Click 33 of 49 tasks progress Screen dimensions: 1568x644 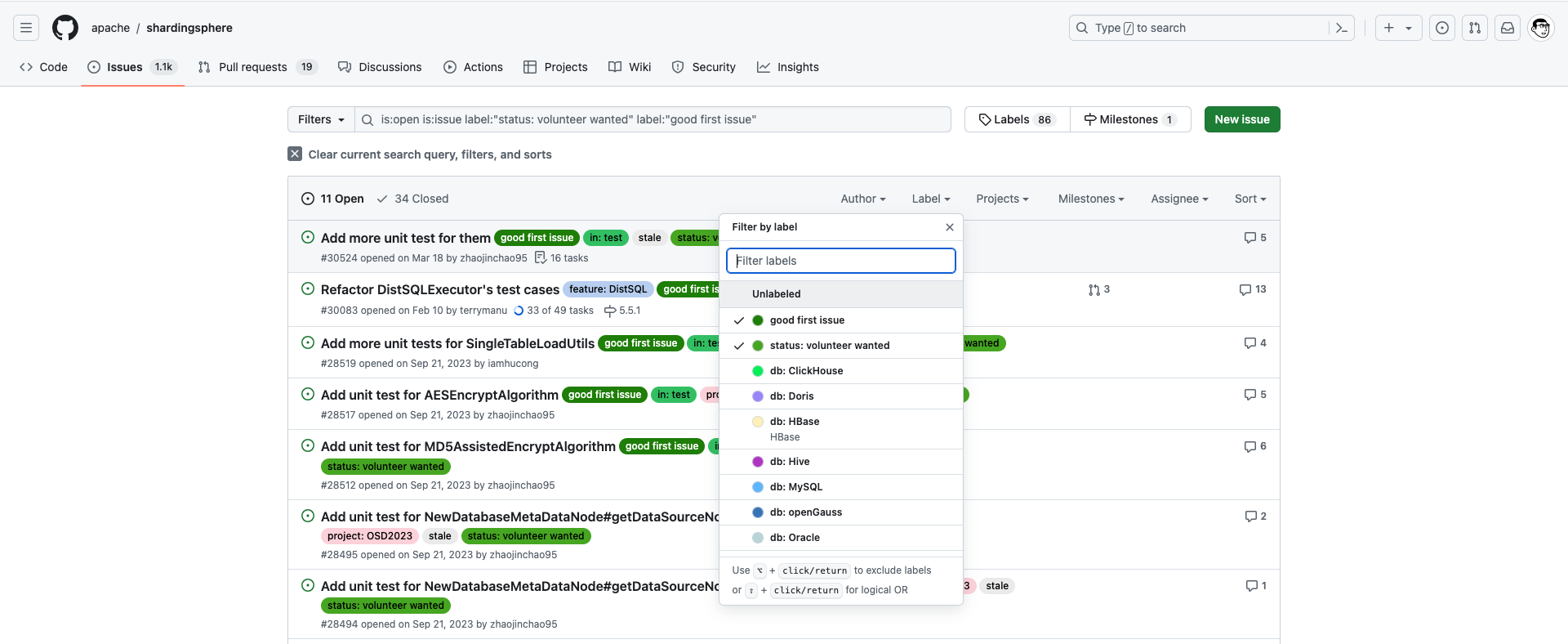pyautogui.click(x=553, y=311)
